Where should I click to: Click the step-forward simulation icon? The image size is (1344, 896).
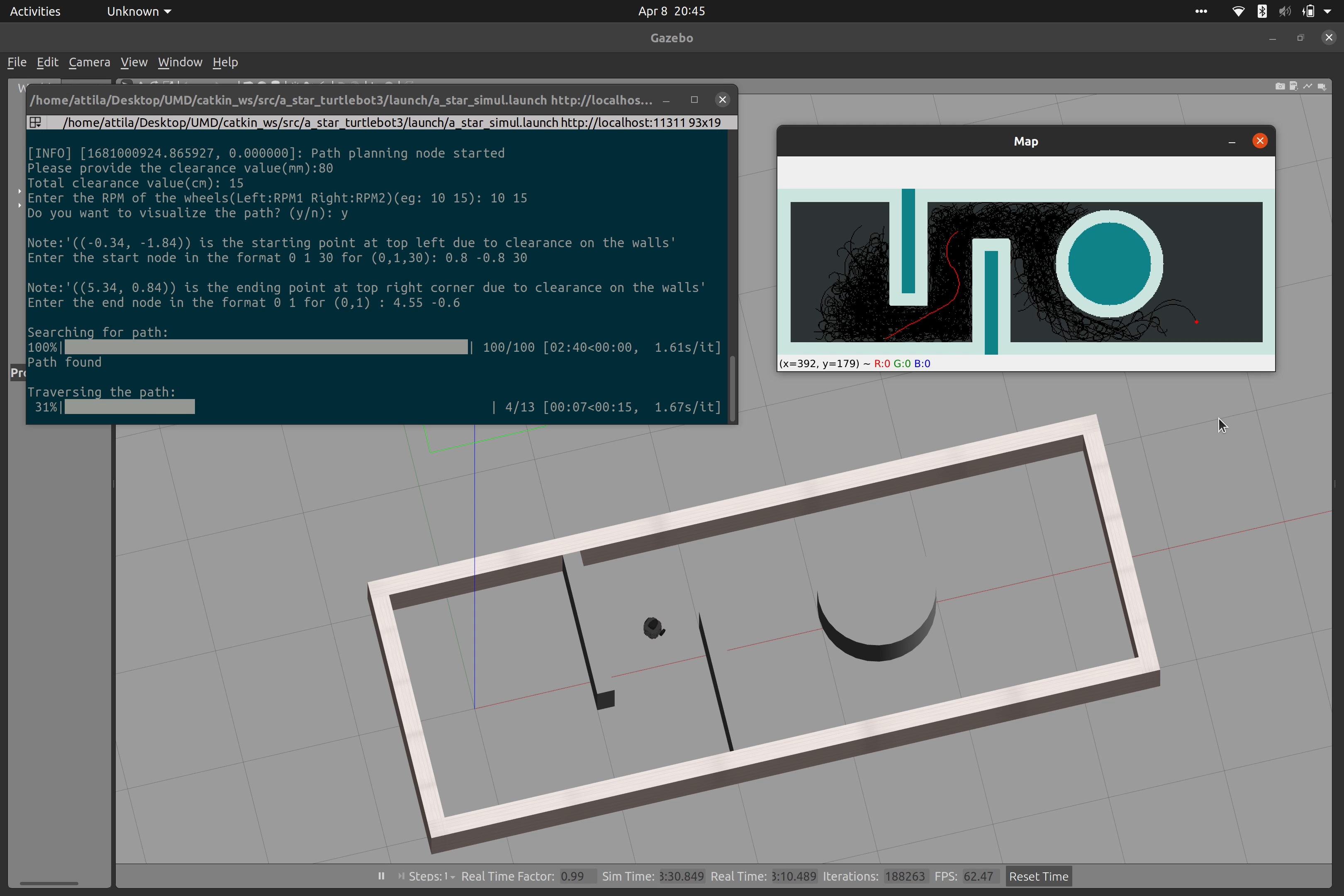pos(401,876)
